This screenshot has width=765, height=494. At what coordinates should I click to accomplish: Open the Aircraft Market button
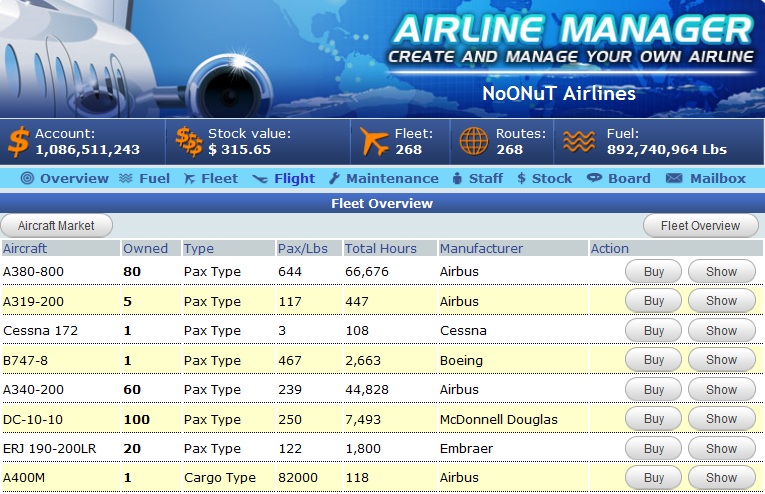[57, 226]
